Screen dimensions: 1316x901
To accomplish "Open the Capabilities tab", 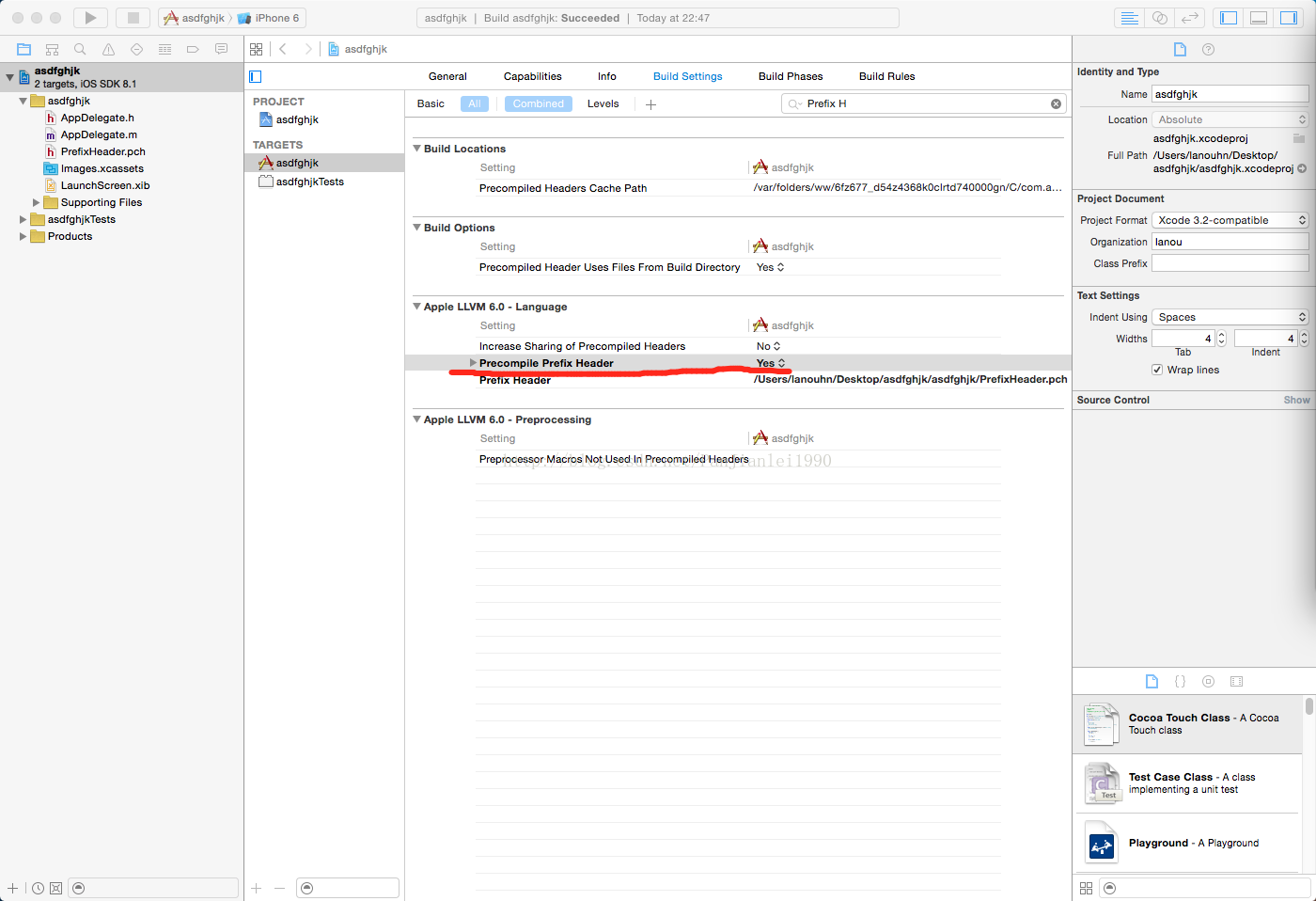I will (x=533, y=76).
